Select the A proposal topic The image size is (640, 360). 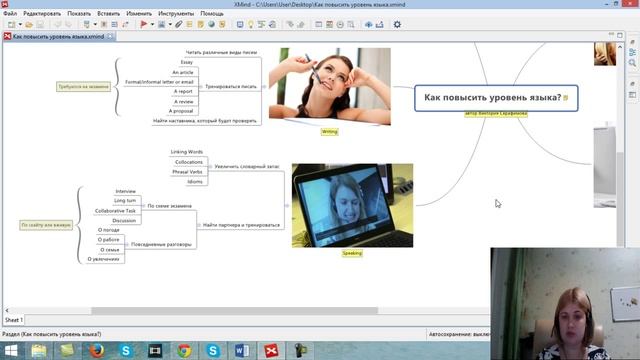tap(181, 111)
